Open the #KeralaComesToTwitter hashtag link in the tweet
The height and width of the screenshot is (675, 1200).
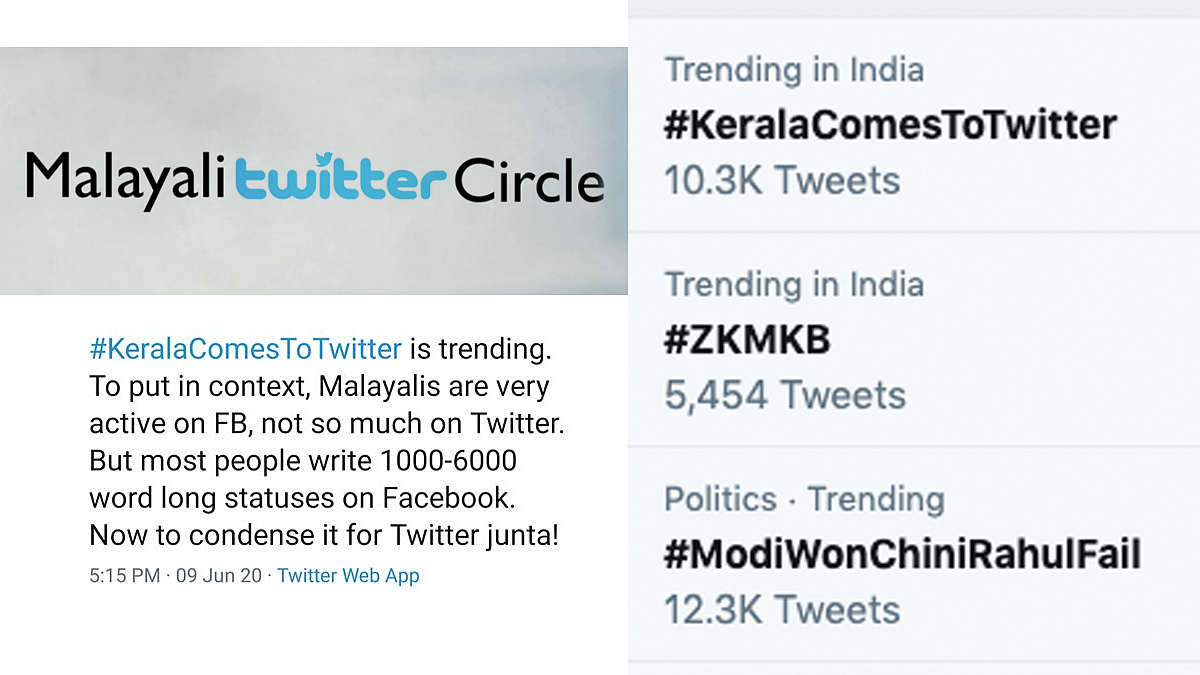245,349
